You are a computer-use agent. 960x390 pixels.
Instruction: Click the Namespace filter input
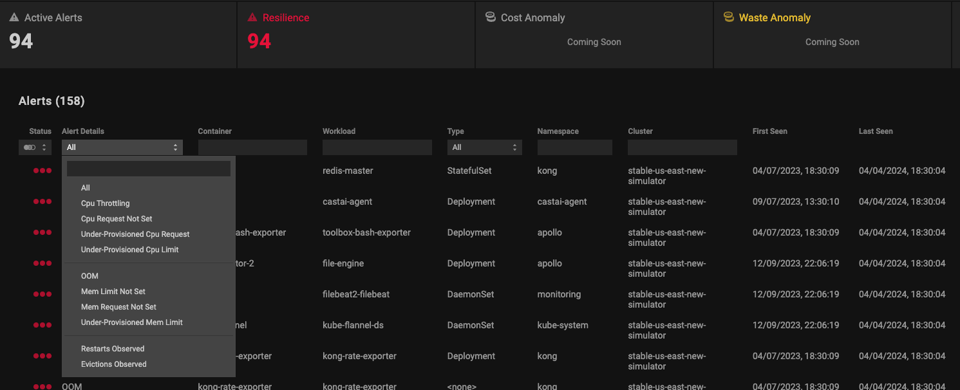[575, 148]
